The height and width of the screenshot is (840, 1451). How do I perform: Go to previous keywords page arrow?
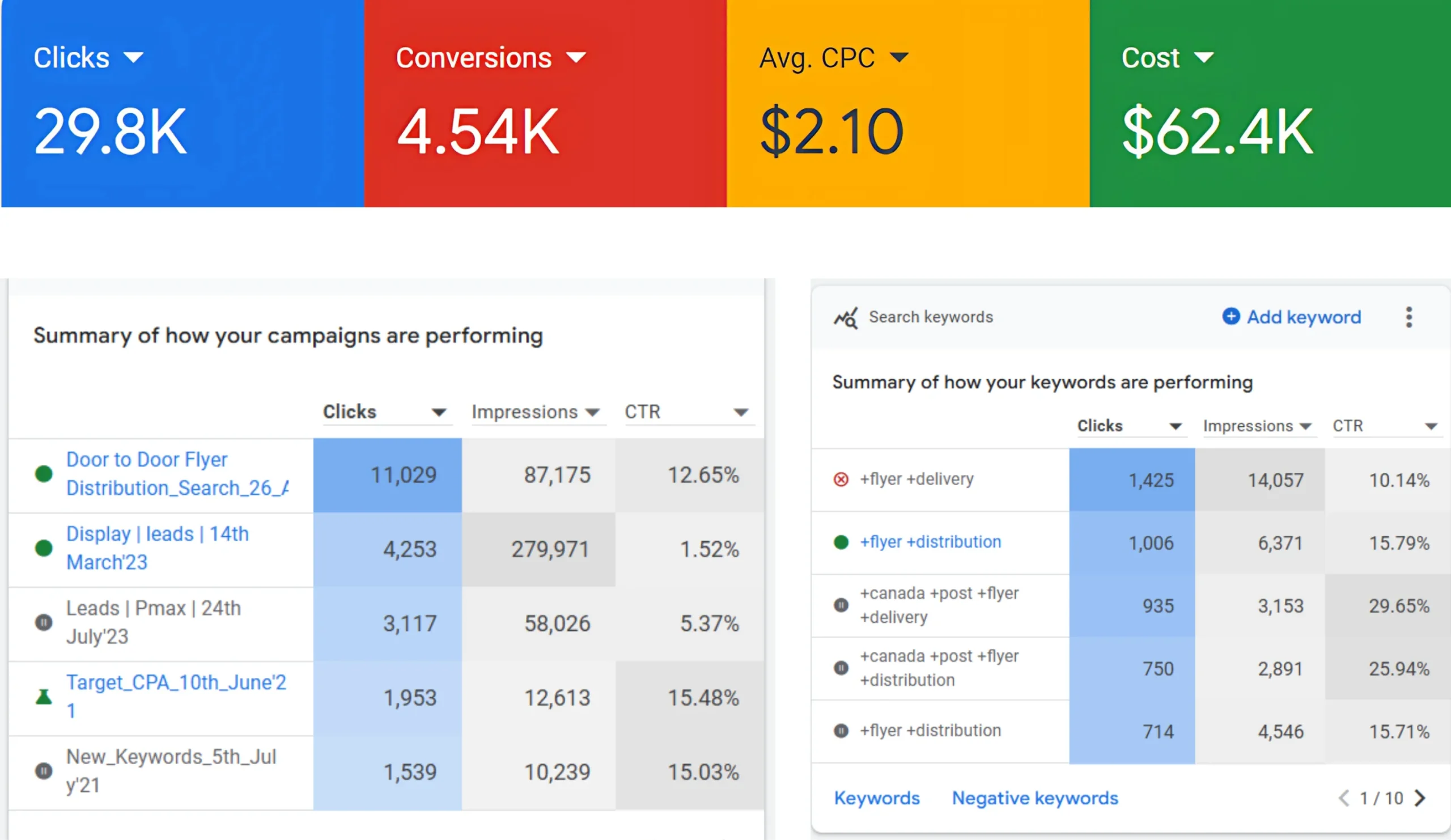click(1343, 798)
